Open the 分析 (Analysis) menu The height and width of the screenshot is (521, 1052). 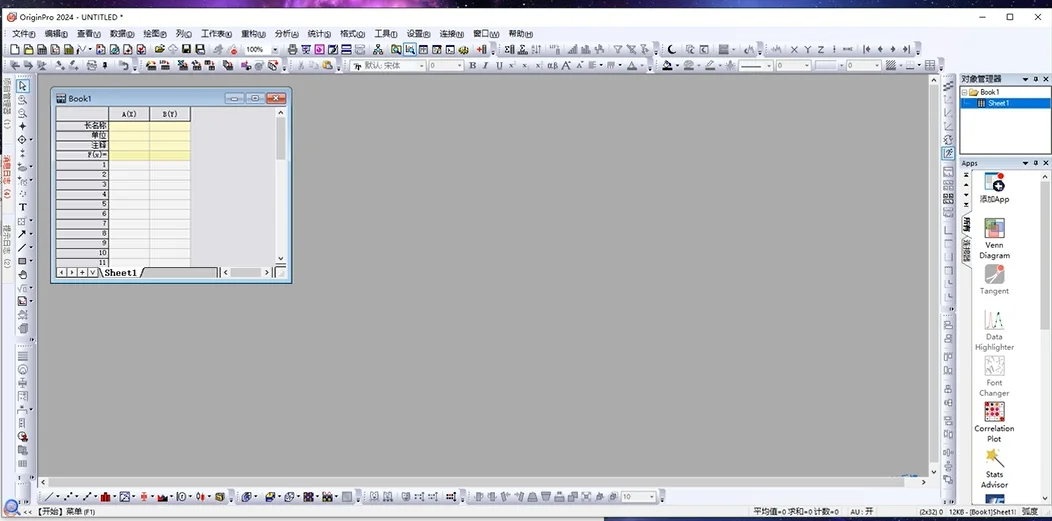[285, 34]
